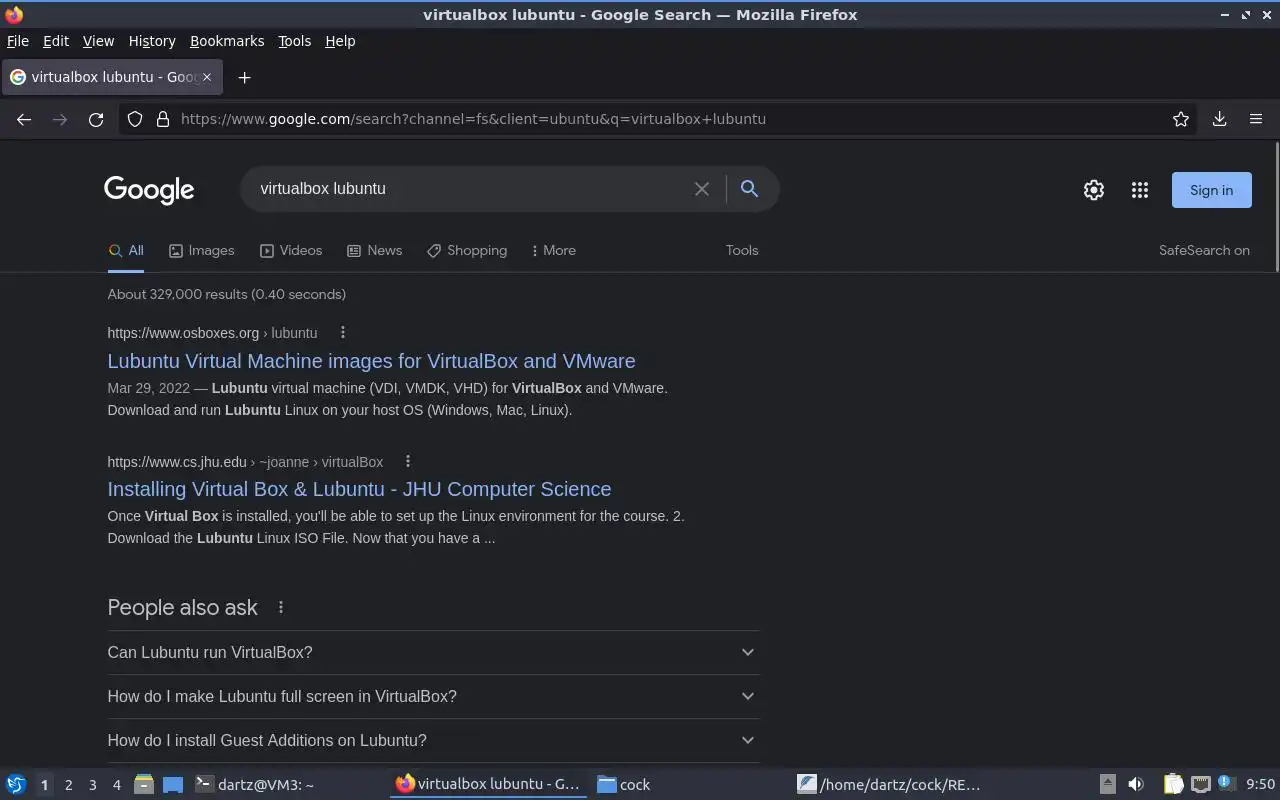Open the Firefox downloads panel
Viewport: 1280px width, 800px height.
pyautogui.click(x=1219, y=119)
